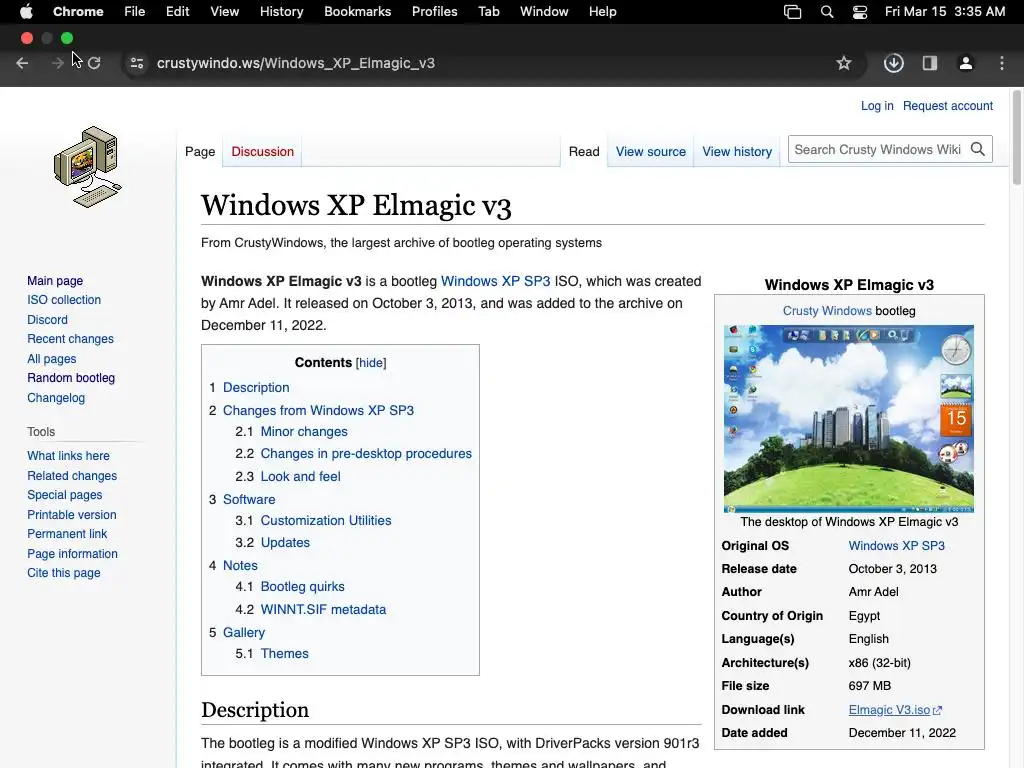Jump to Changes in pre-desktop procedures
1024x768 pixels.
366,454
